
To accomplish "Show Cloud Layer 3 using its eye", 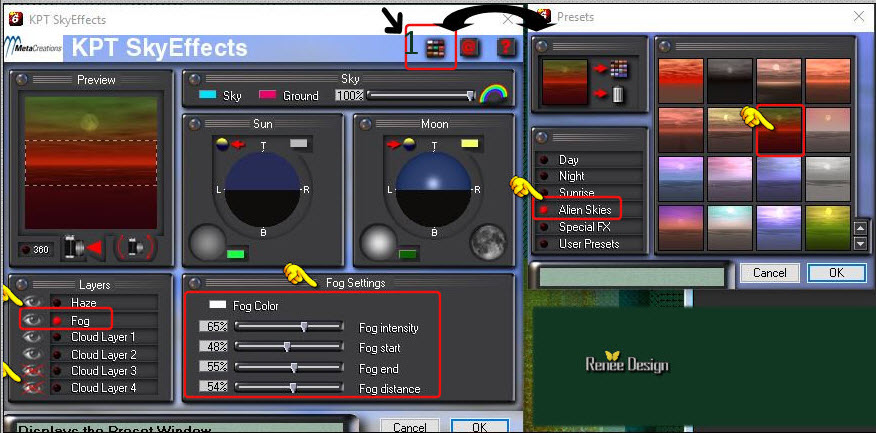I will (34, 370).
